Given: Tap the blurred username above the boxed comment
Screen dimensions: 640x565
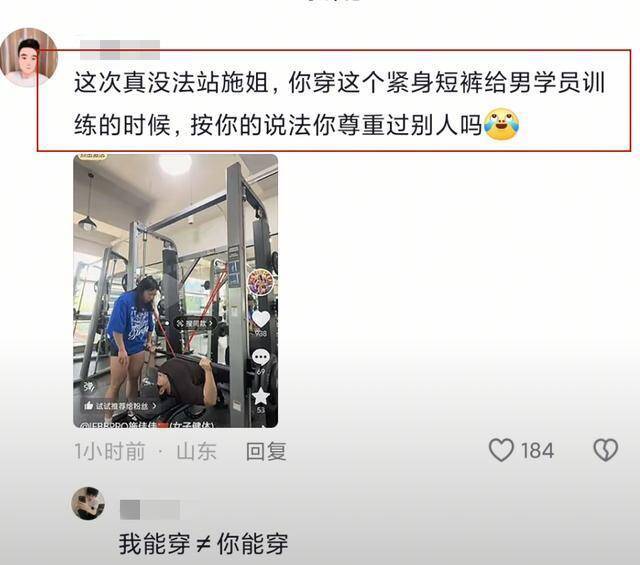Looking at the screenshot, I should point(120,50).
